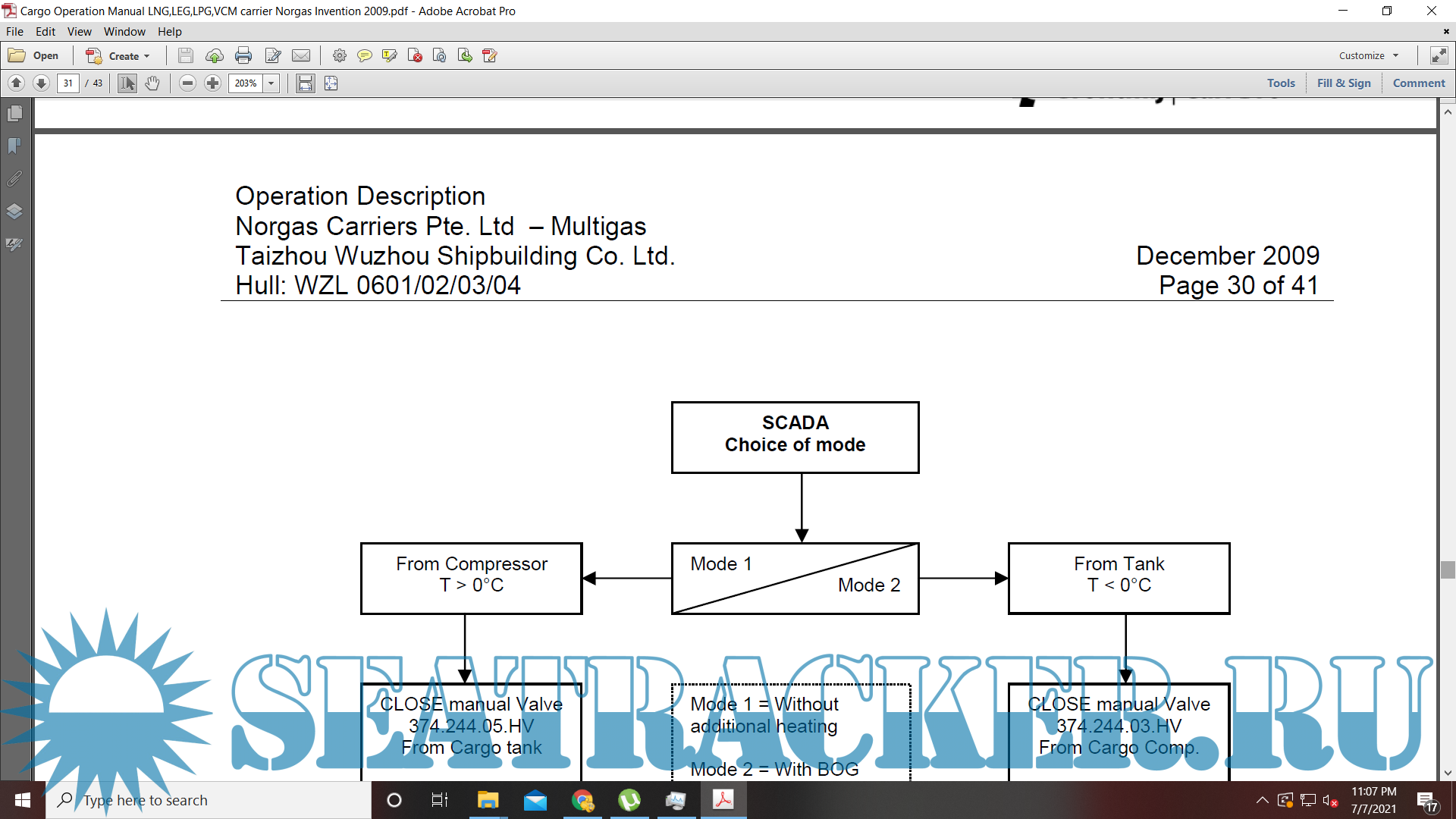Add a sticky note comment
Screen dimensions: 1456x819
tap(365, 55)
